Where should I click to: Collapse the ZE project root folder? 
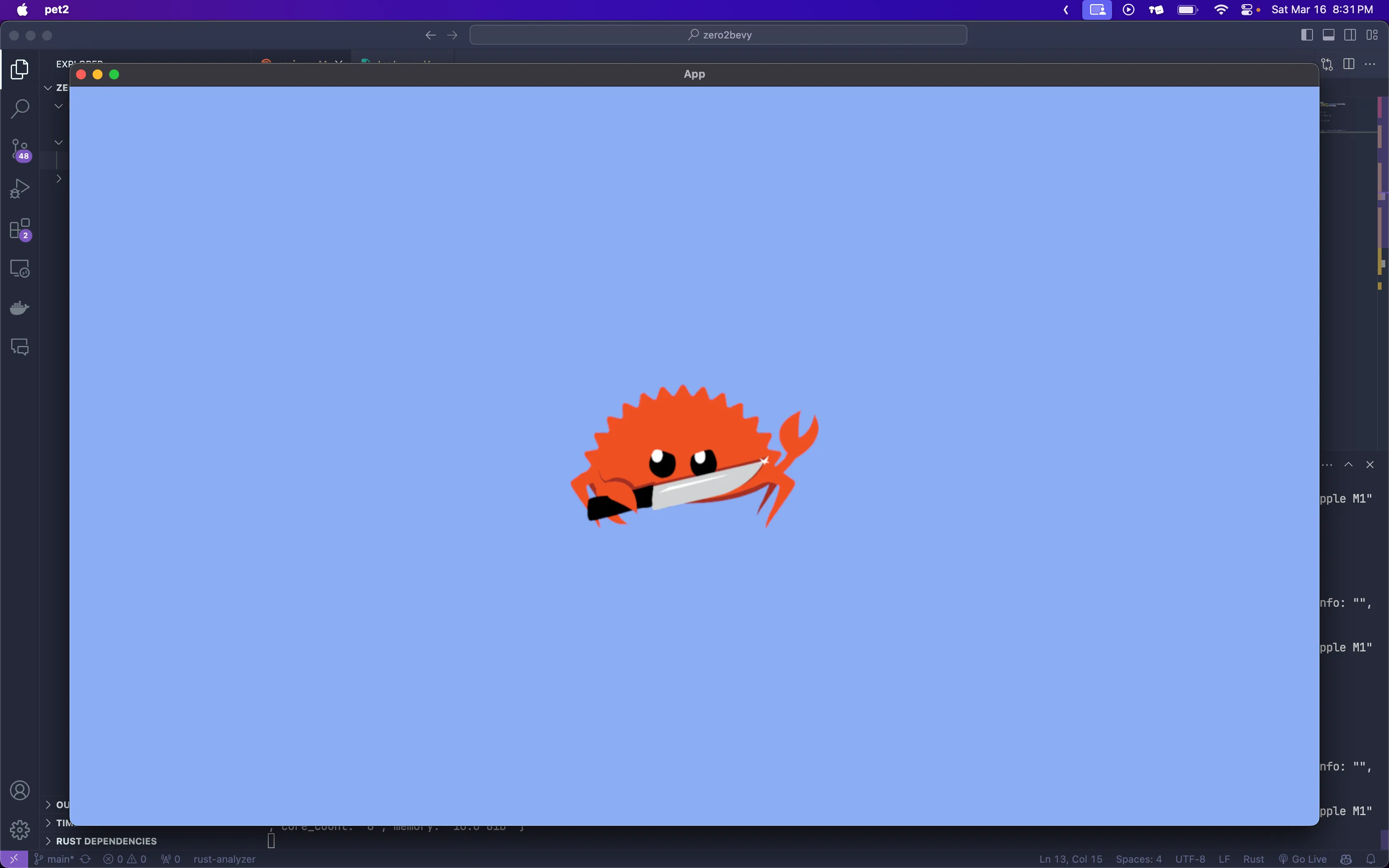tap(48, 88)
